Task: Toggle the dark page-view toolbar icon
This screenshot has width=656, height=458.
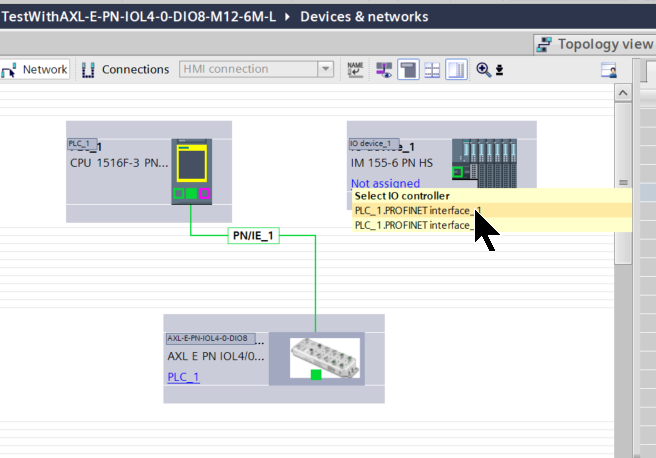Action: tap(408, 70)
